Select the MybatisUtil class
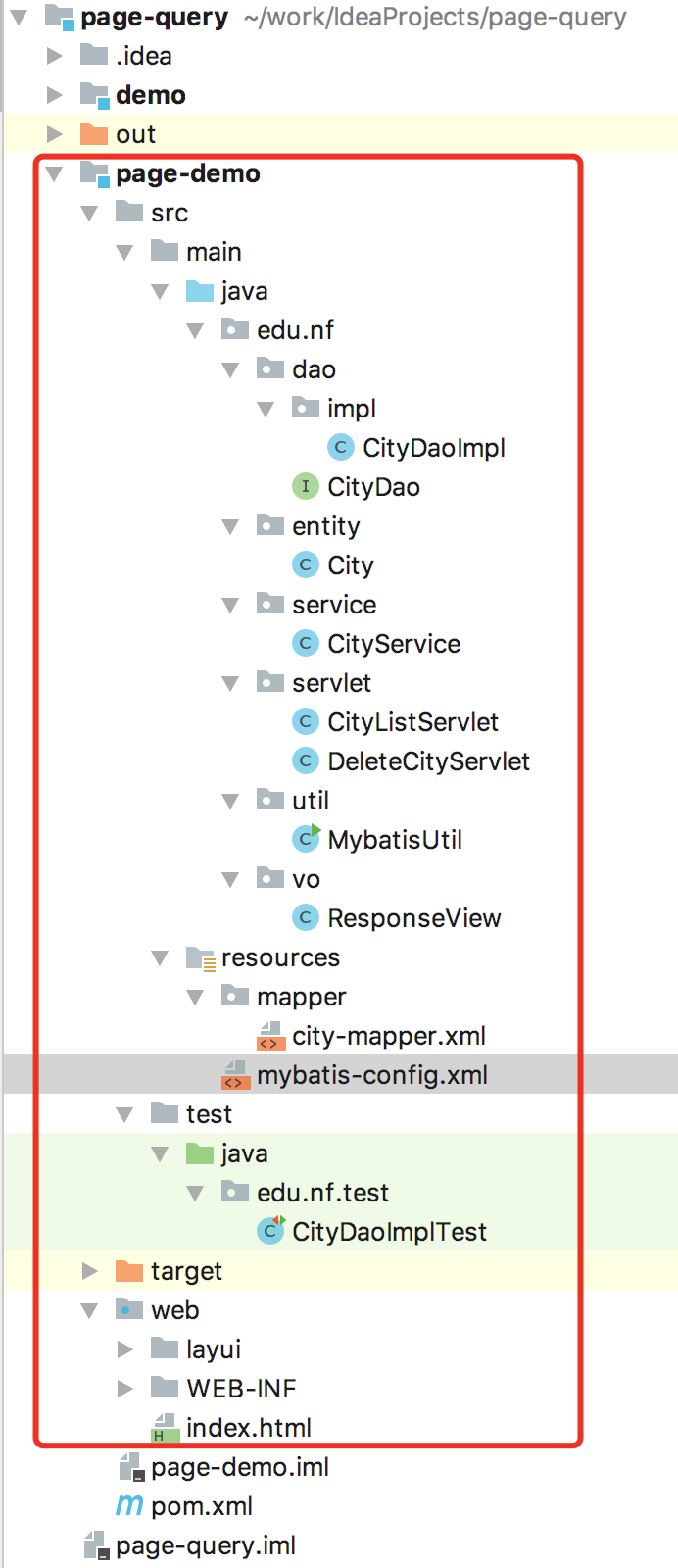Screen dimensions: 678x1568 point(395,840)
